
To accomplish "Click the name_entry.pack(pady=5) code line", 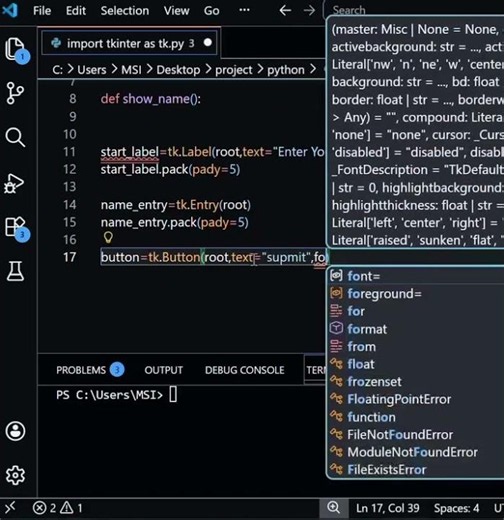I will 175,222.
